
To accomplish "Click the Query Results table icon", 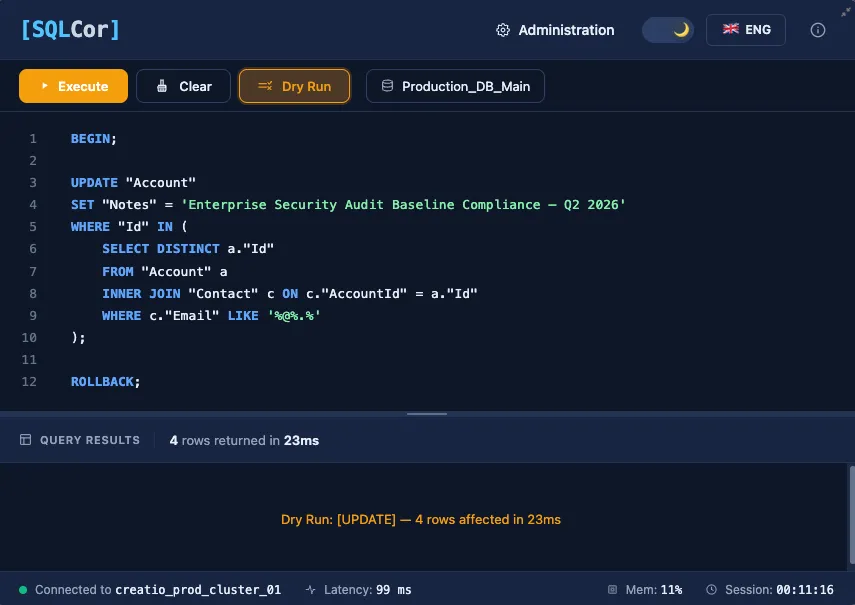I will tap(25, 439).
